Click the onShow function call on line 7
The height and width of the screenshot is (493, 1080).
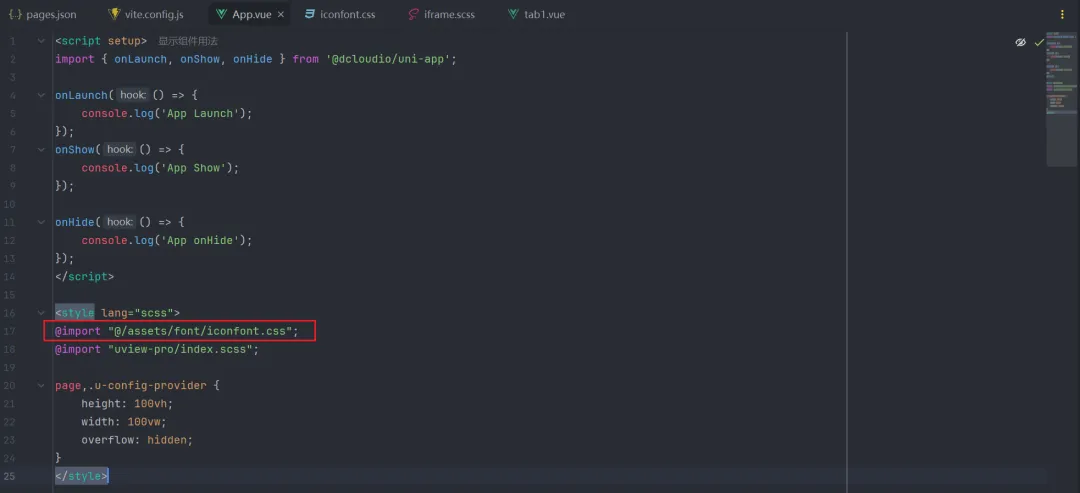pyautogui.click(x=75, y=149)
